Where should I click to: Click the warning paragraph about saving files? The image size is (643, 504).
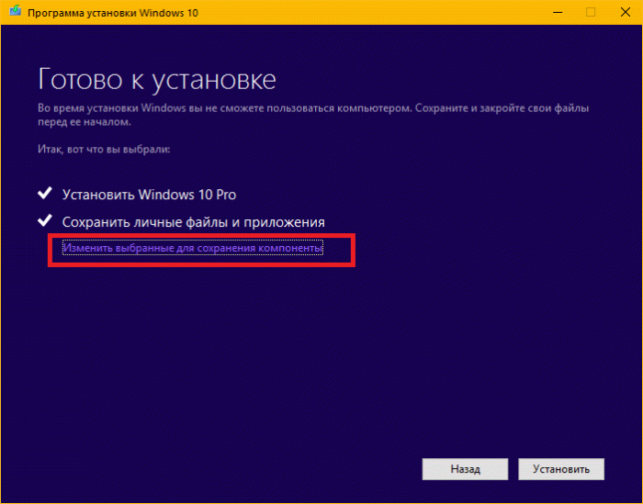[x=313, y=115]
